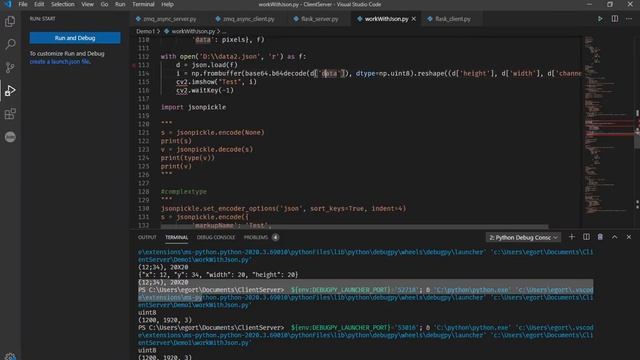
Task: Close the workWithJson.py tab
Action: click(413, 19)
